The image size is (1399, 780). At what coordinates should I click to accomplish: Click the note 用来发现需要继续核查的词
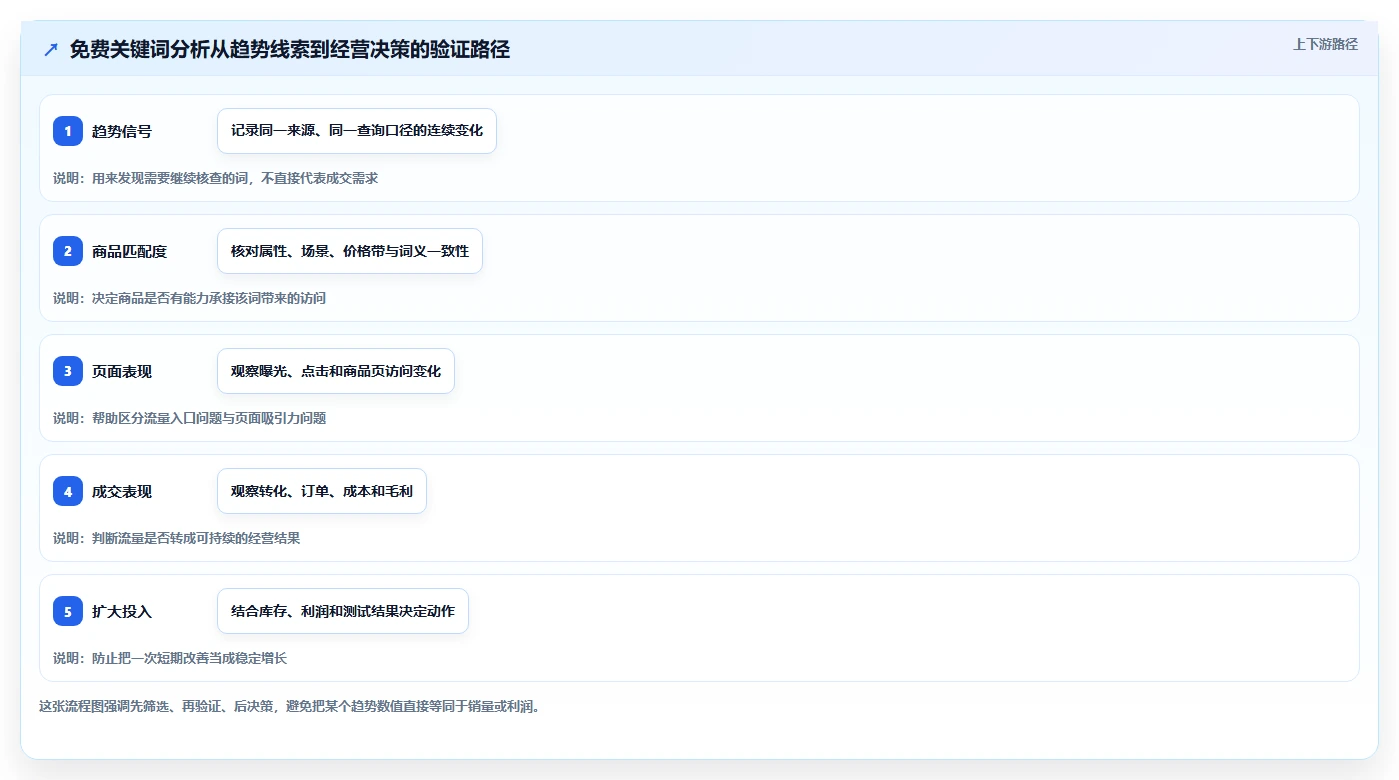(215, 178)
